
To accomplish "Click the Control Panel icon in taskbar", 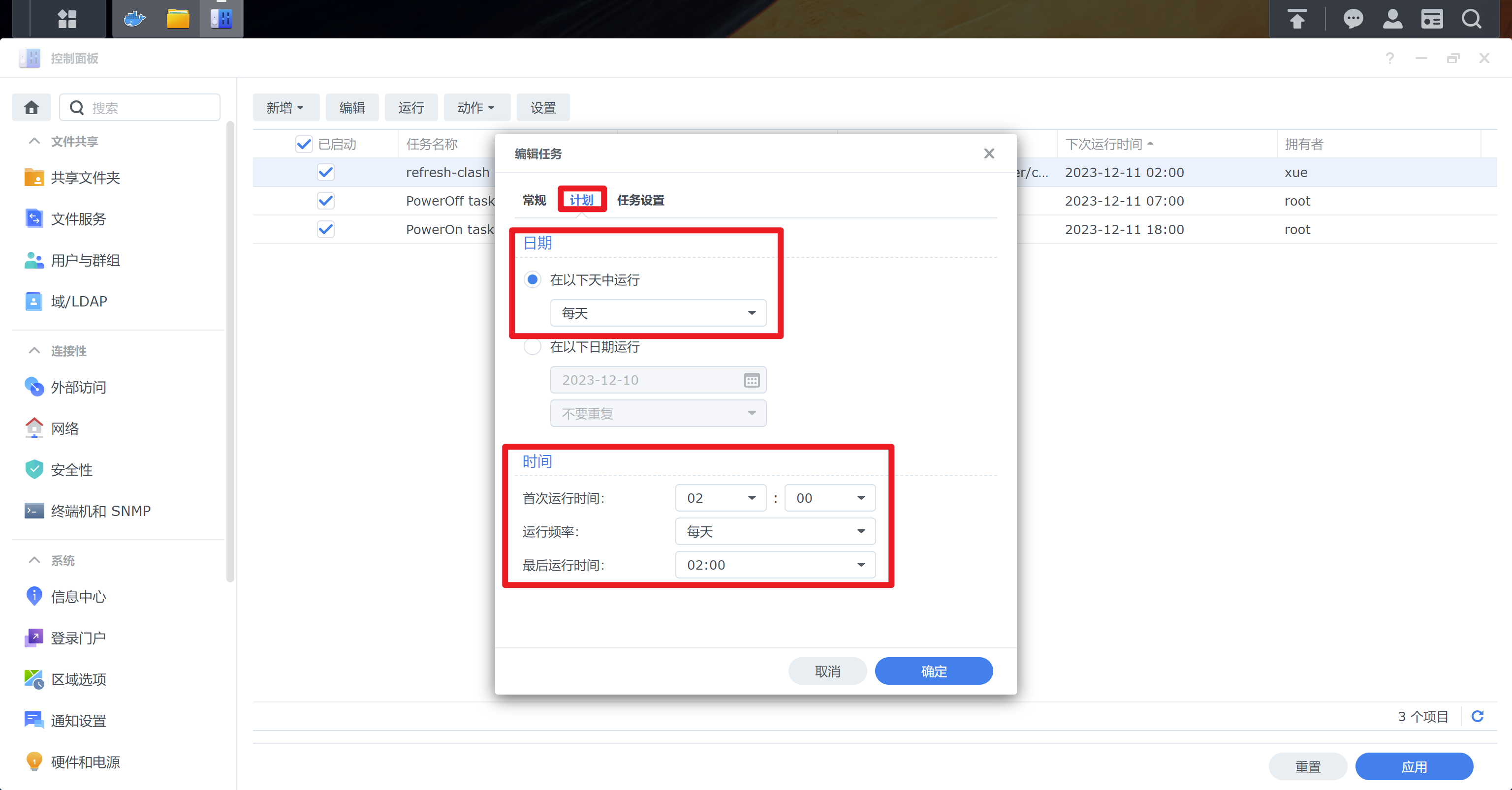I will (x=221, y=19).
